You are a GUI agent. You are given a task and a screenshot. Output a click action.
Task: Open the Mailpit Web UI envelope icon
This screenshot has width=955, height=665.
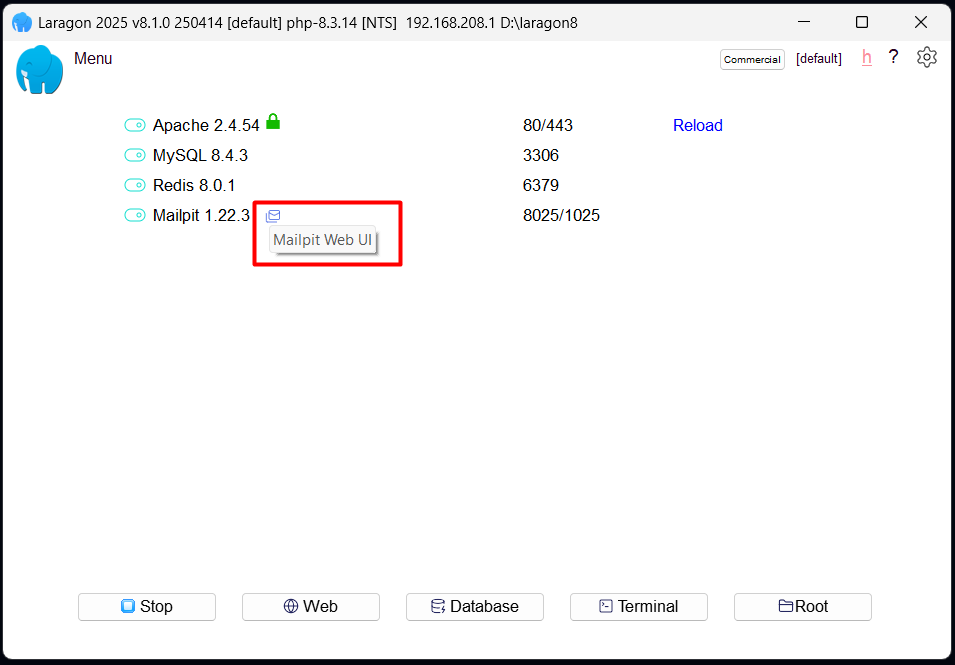pyautogui.click(x=273, y=215)
